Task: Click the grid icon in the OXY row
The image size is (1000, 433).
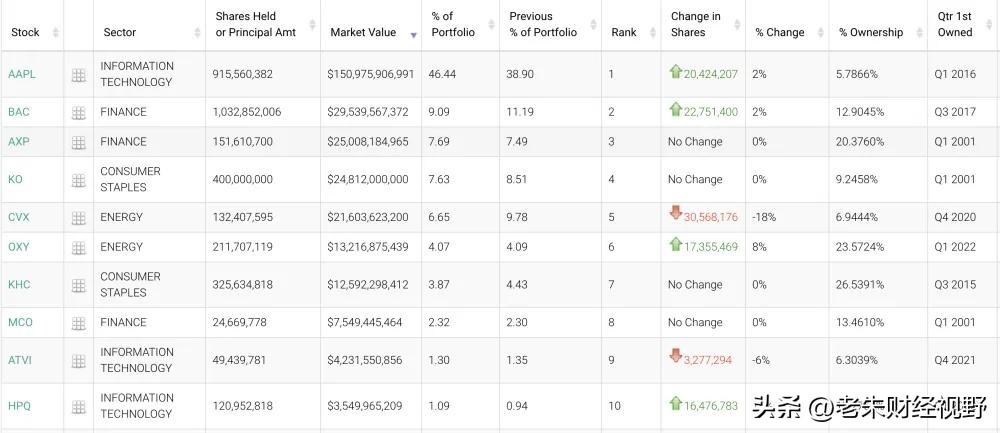Action: click(x=78, y=248)
